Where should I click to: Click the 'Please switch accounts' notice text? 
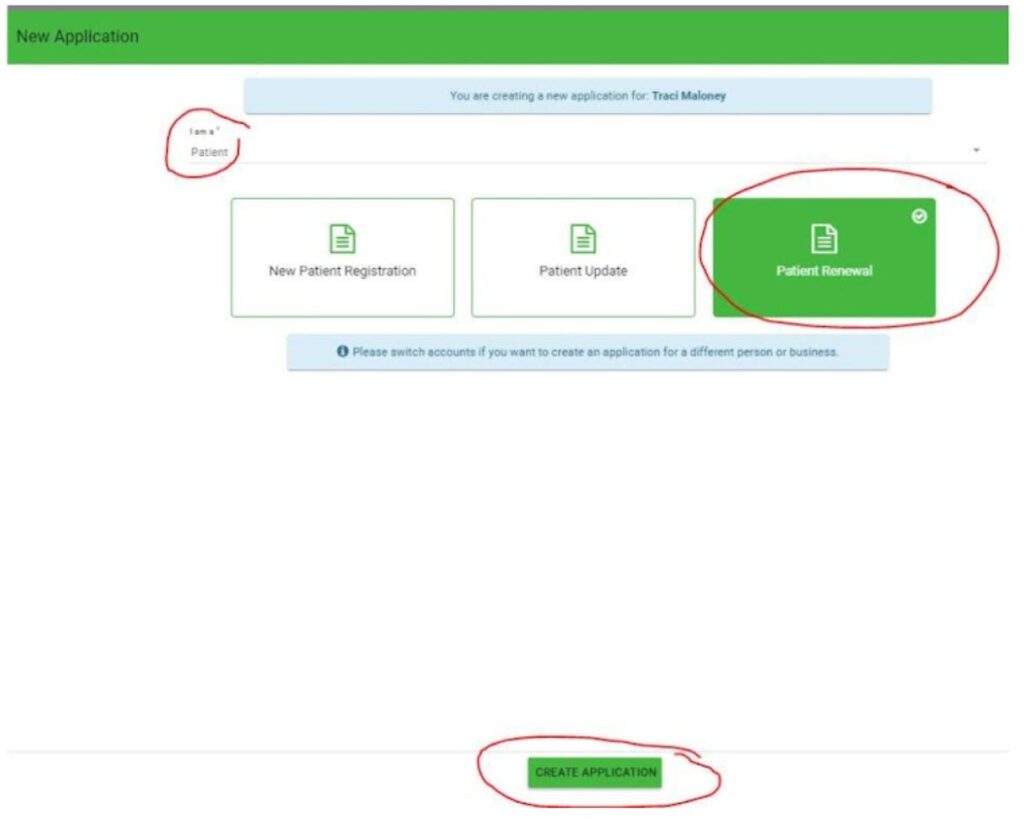pyautogui.click(x=595, y=352)
